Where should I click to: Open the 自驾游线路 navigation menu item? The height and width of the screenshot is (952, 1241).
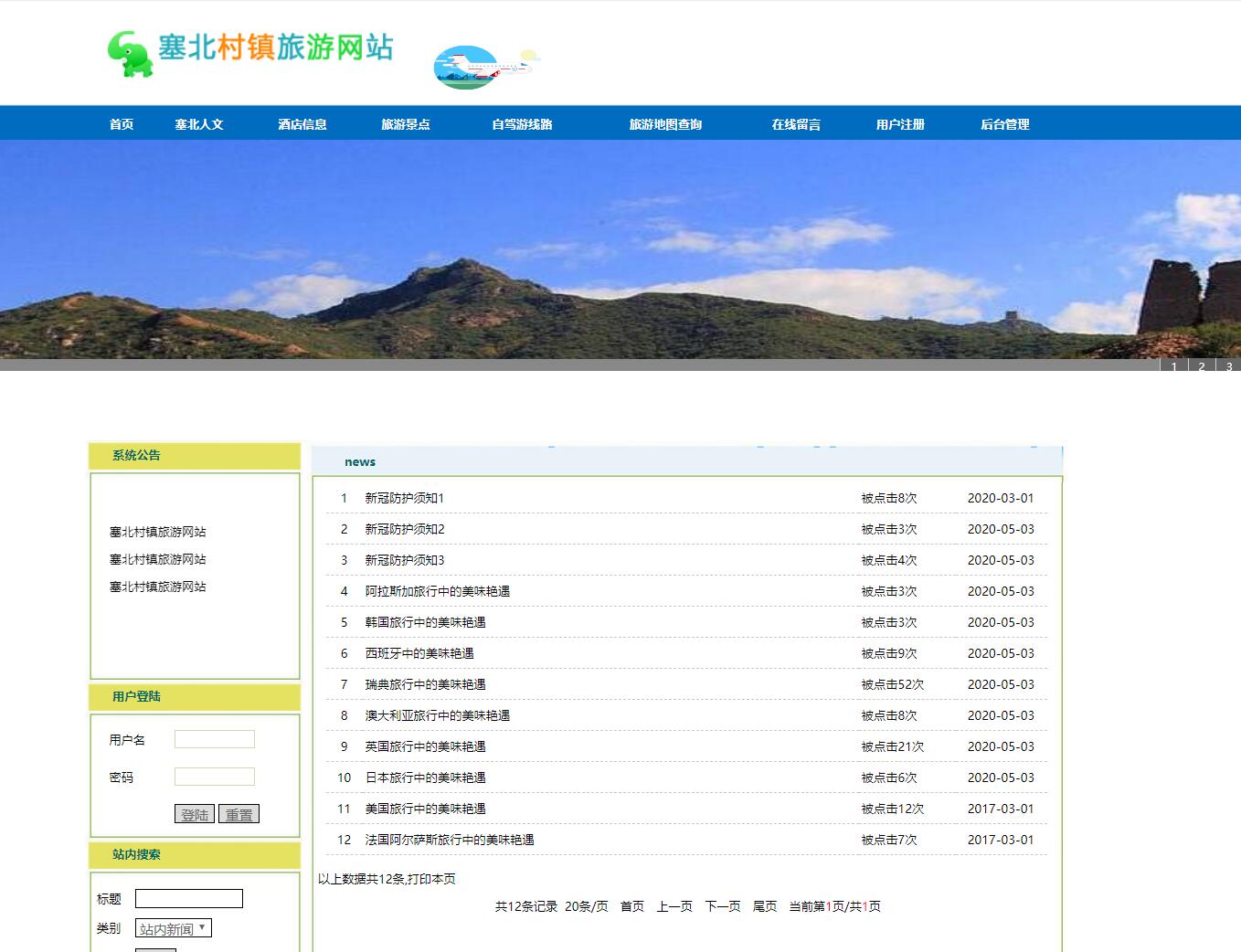tap(524, 123)
